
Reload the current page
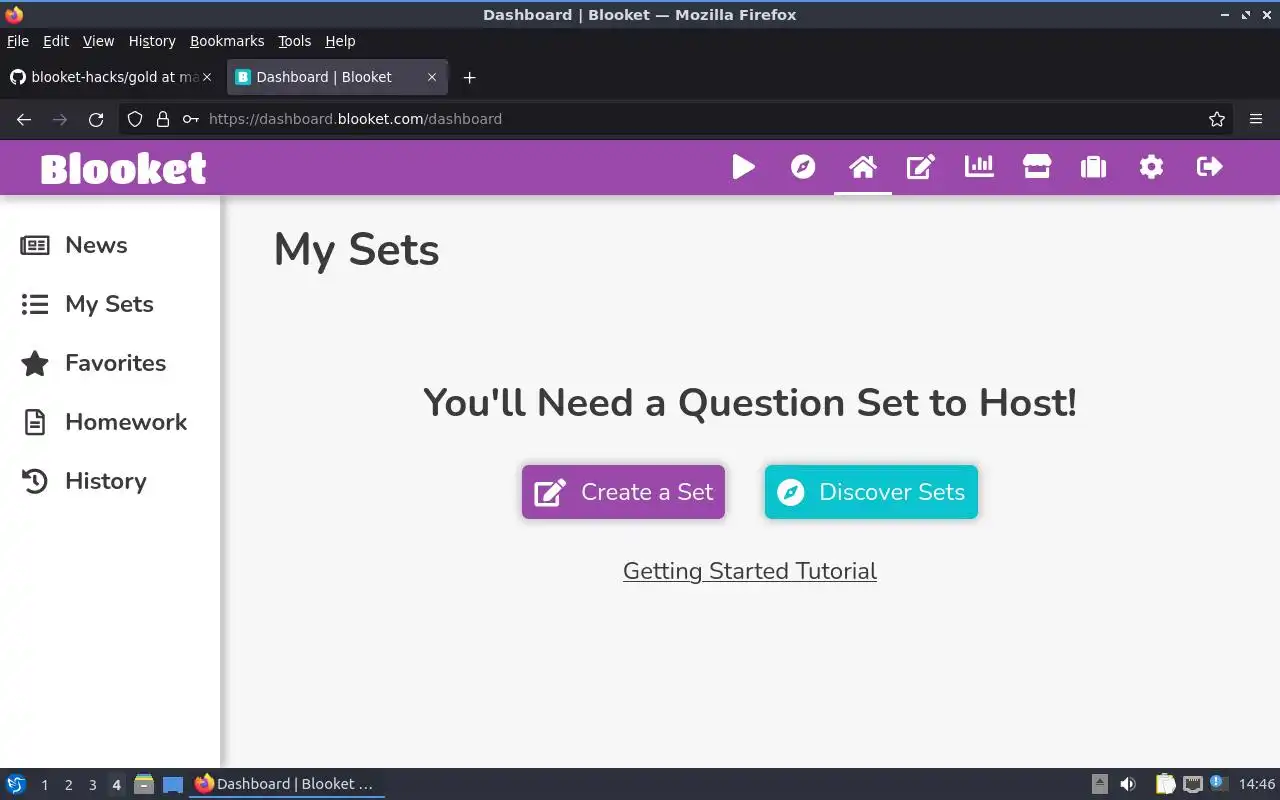96,119
